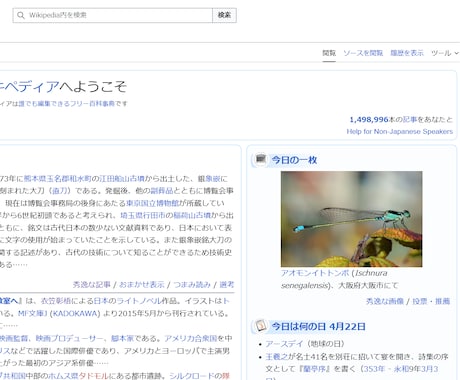Open the KADOKAWA link
460x380 pixels.
point(76,313)
